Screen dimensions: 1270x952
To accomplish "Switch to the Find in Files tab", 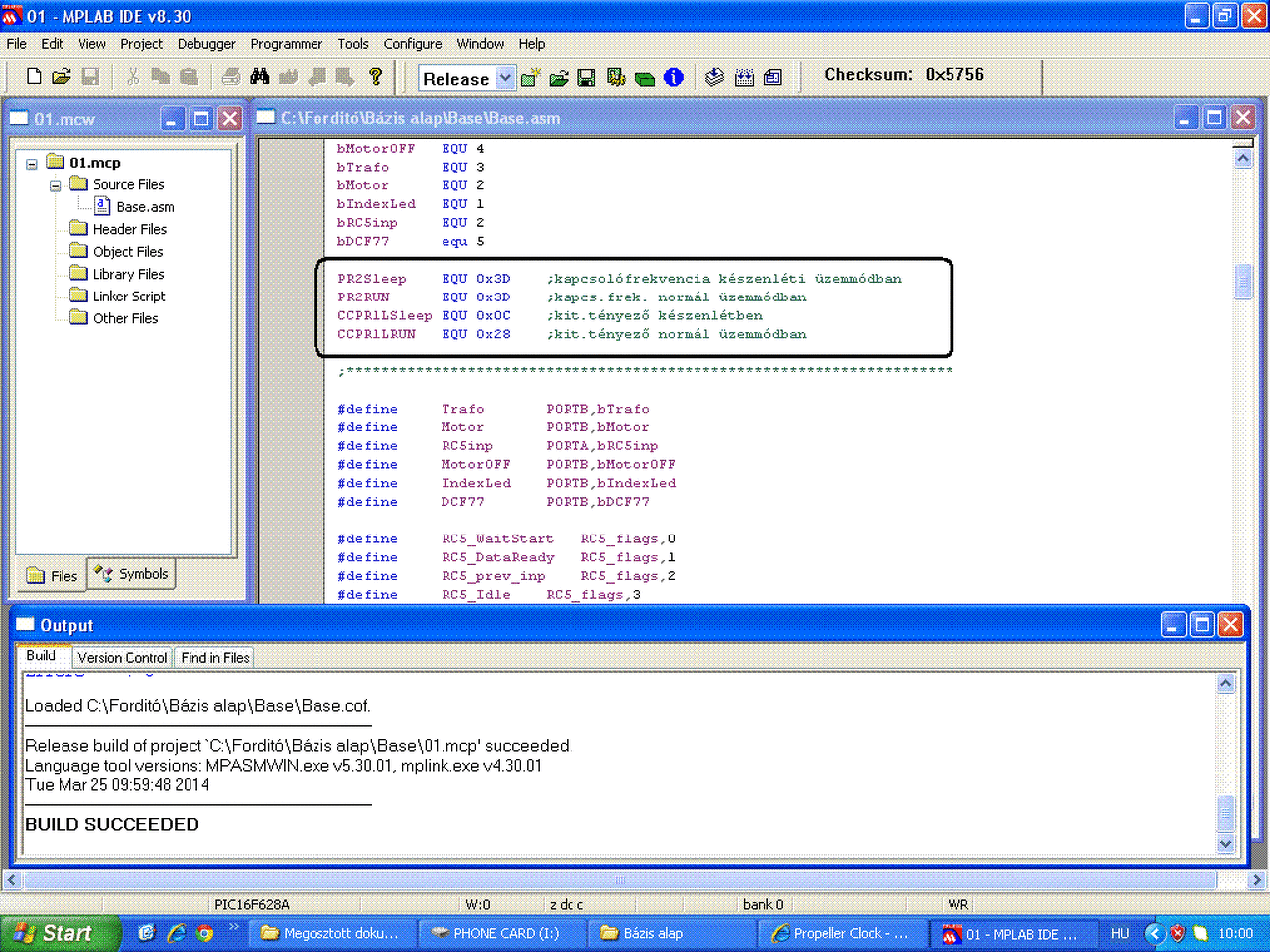I will pos(214,657).
